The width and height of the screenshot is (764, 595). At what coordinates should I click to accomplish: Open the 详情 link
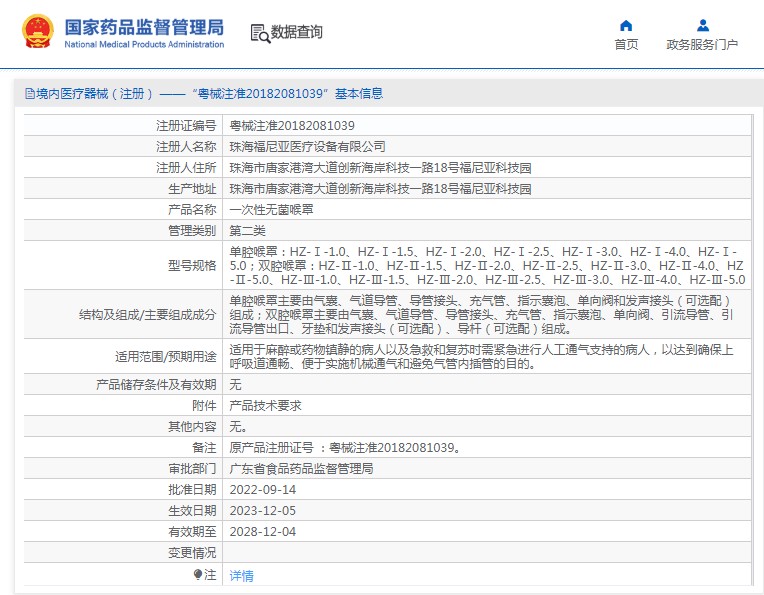pos(242,576)
